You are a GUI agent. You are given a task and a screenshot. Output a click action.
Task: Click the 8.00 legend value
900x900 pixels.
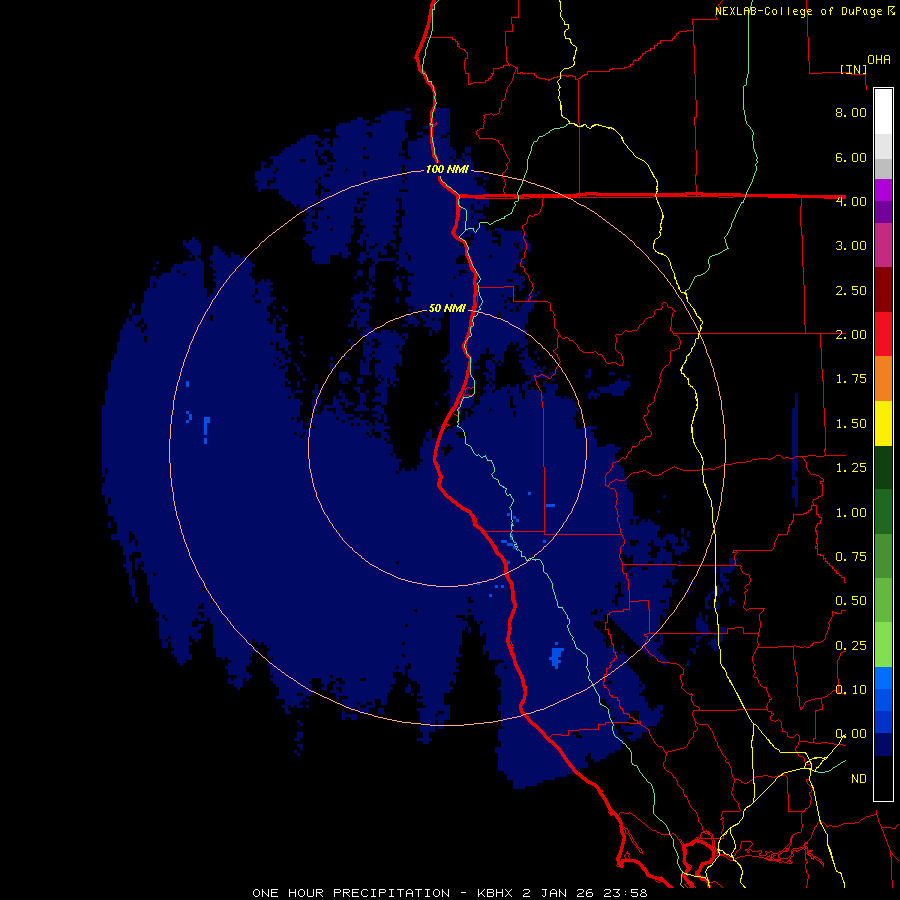click(x=851, y=112)
